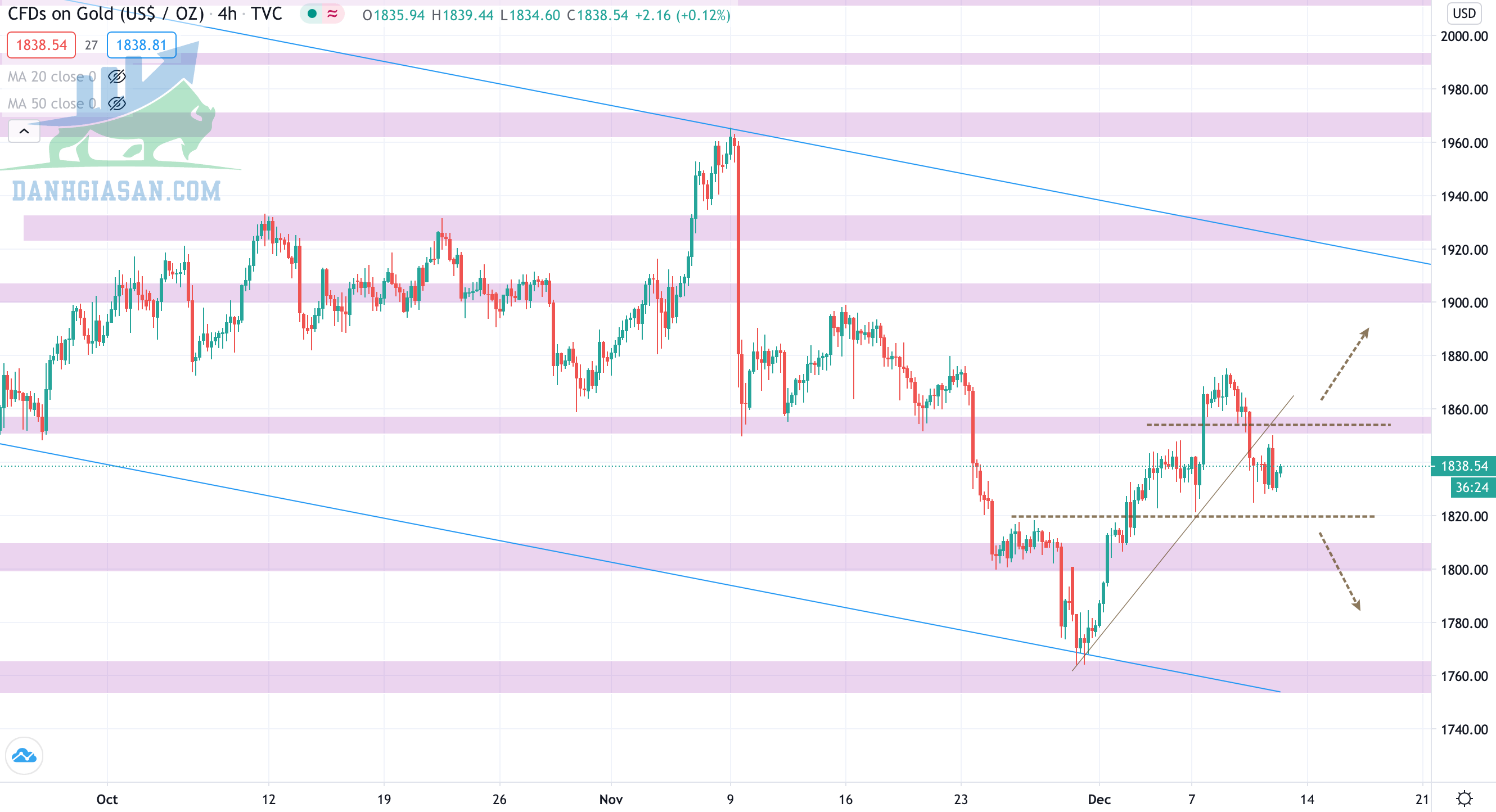
Task: Click the red sell price 1838.54 button
Action: coord(41,45)
